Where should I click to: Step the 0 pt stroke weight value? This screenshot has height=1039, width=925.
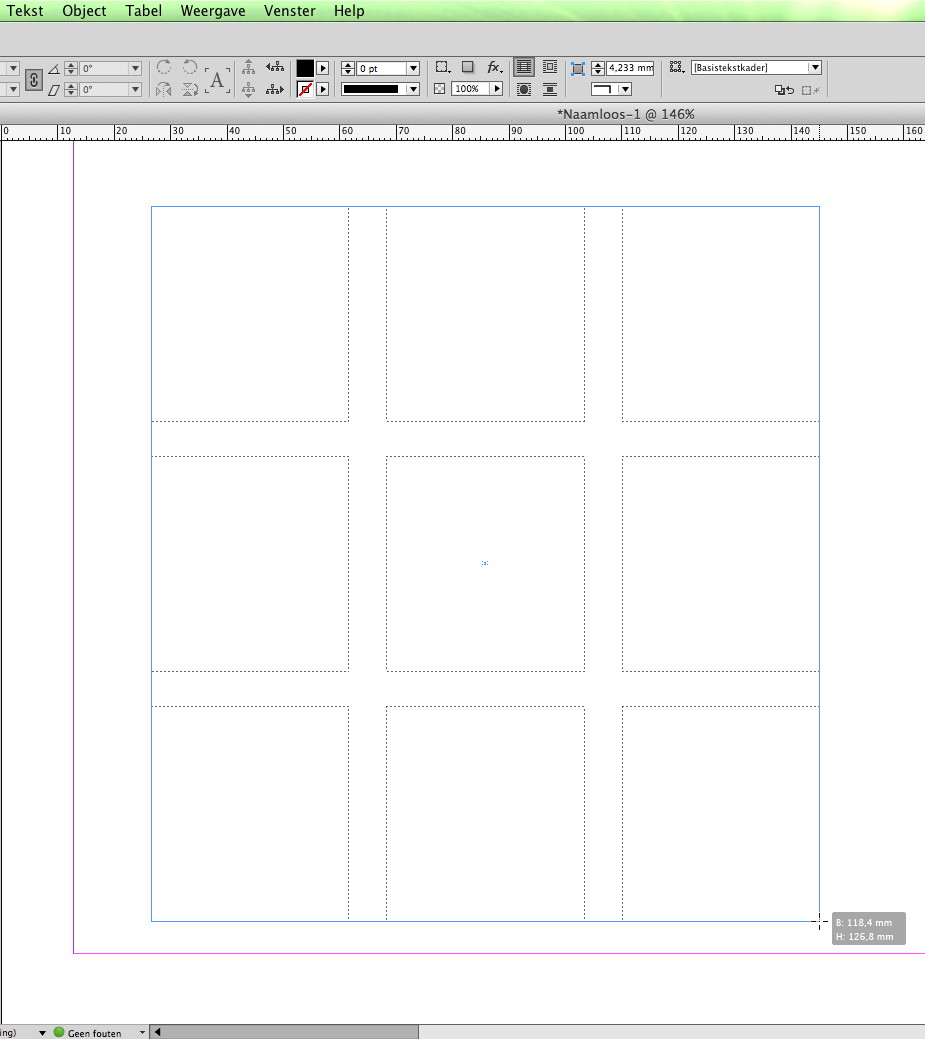(348, 68)
